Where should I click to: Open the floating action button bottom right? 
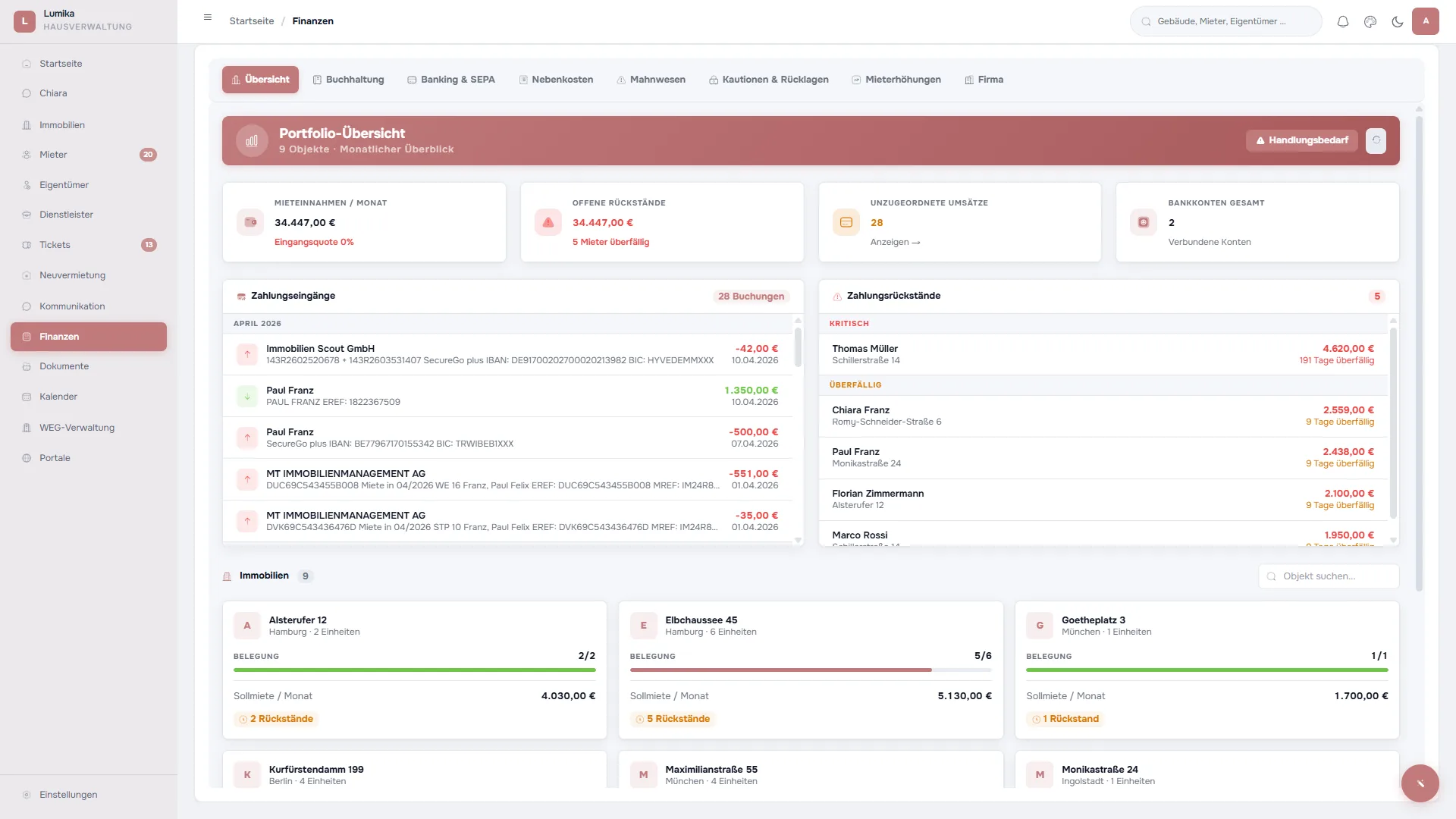[x=1420, y=783]
